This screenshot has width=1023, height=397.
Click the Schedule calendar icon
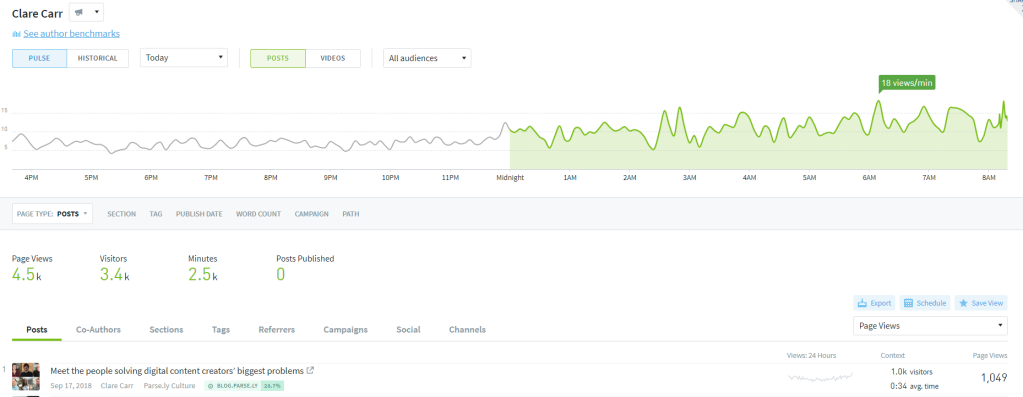908,303
